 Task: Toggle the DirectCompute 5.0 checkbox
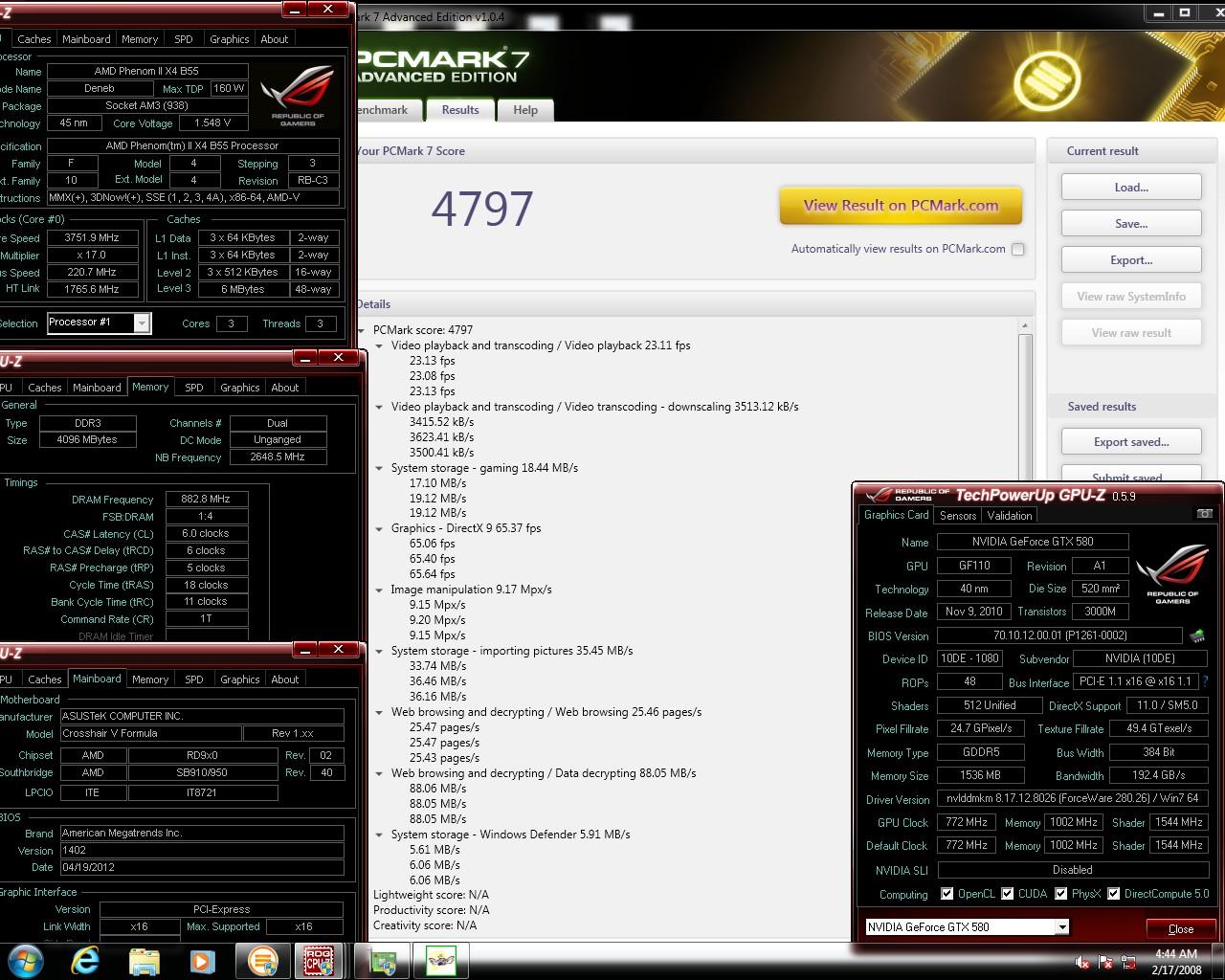point(1114,894)
